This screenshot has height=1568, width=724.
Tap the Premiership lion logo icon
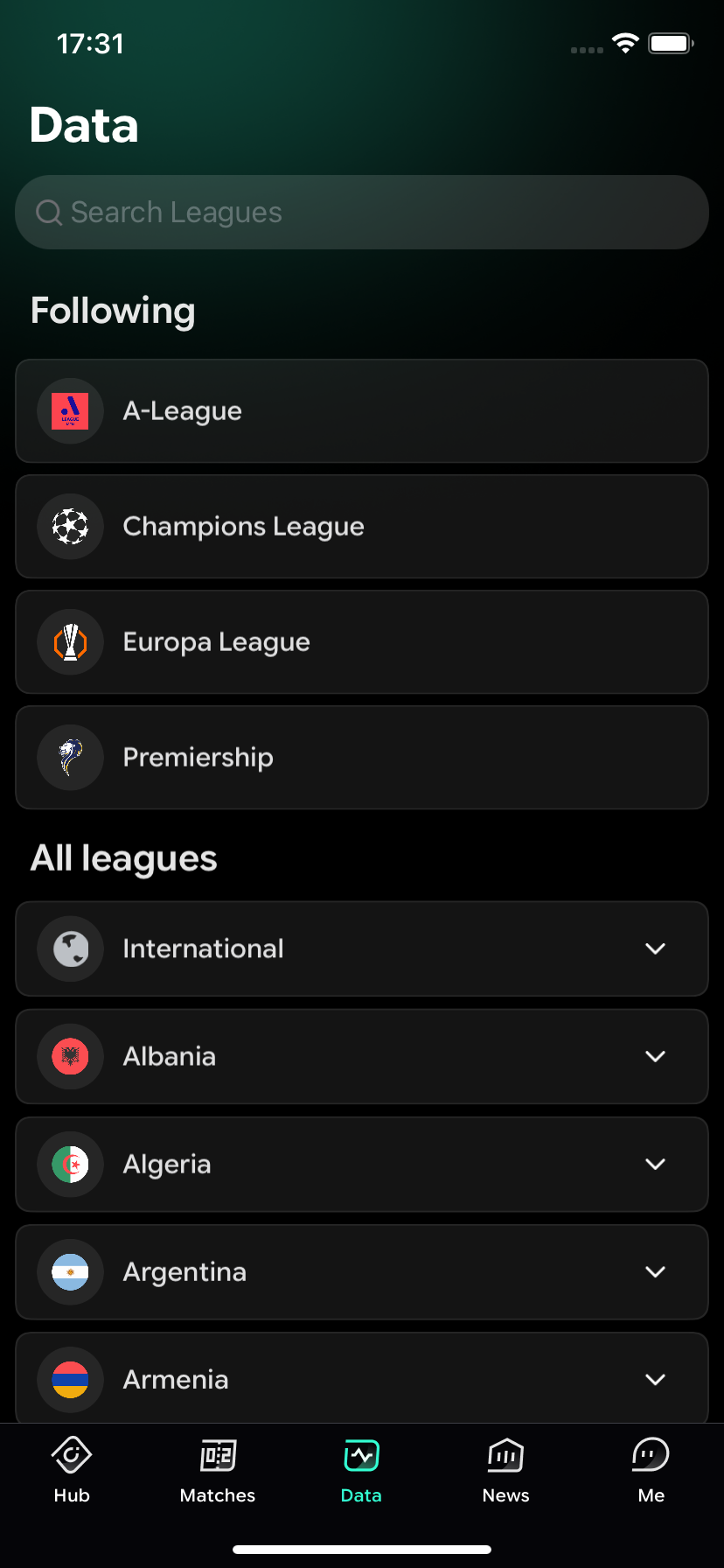coord(70,758)
